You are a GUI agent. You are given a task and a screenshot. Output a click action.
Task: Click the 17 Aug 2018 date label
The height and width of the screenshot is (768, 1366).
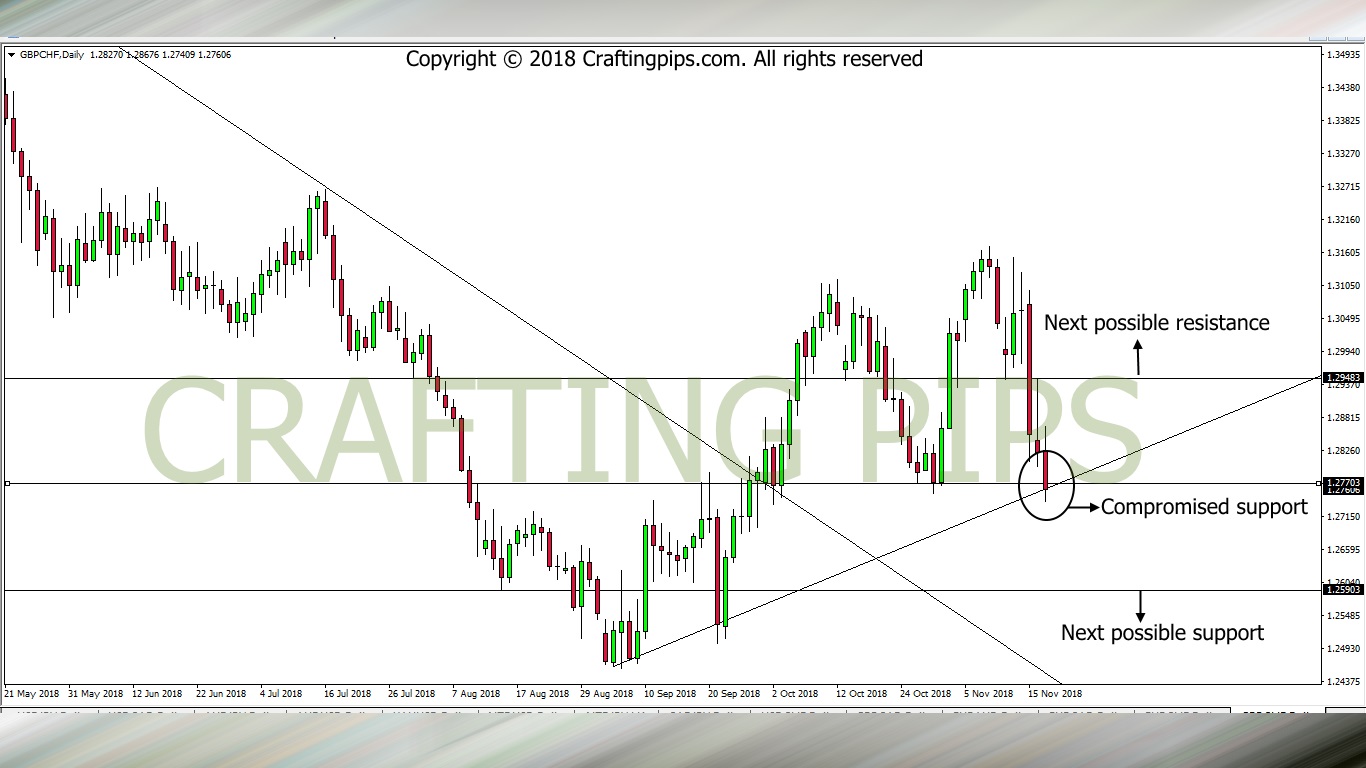click(x=541, y=693)
